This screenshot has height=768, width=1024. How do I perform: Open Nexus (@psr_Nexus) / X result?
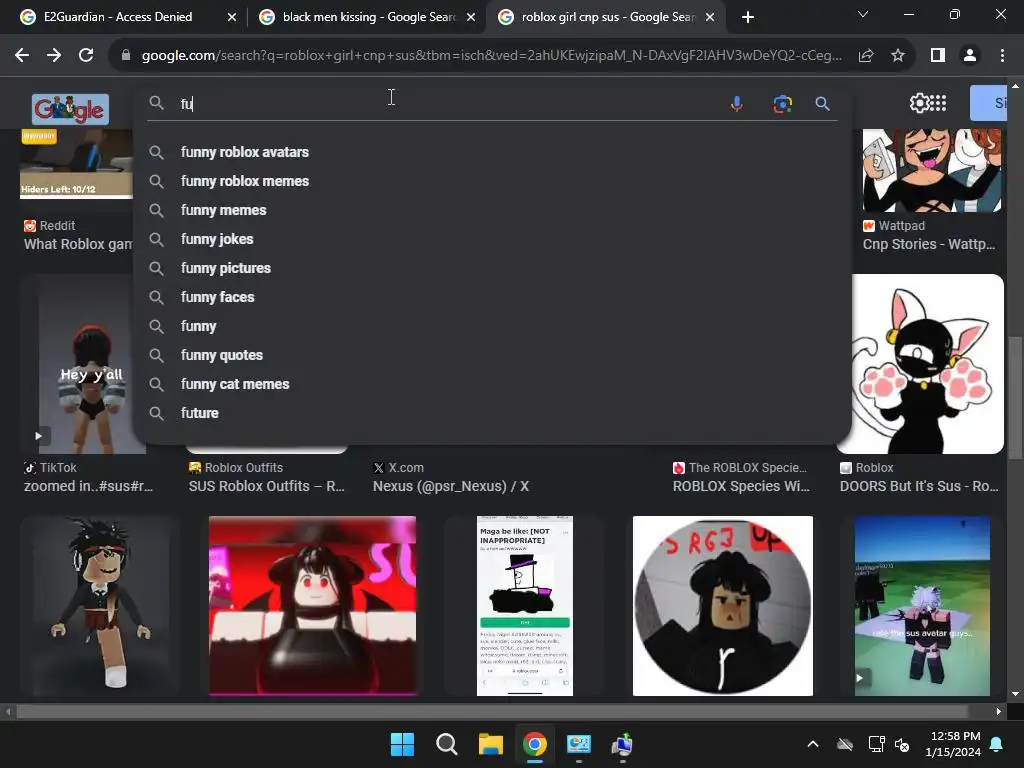(x=451, y=487)
